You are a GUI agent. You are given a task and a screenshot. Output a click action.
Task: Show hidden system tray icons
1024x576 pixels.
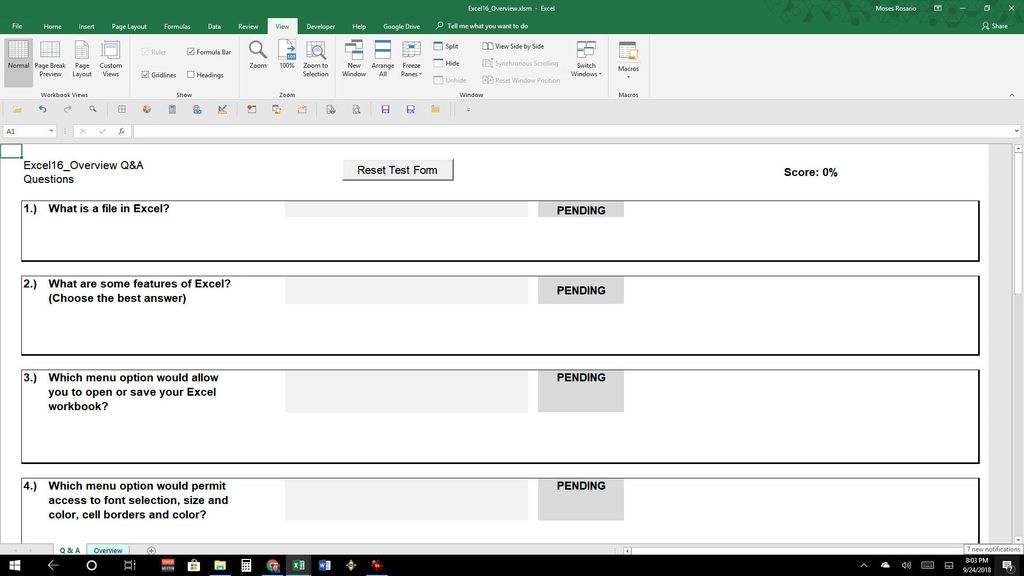click(x=863, y=566)
